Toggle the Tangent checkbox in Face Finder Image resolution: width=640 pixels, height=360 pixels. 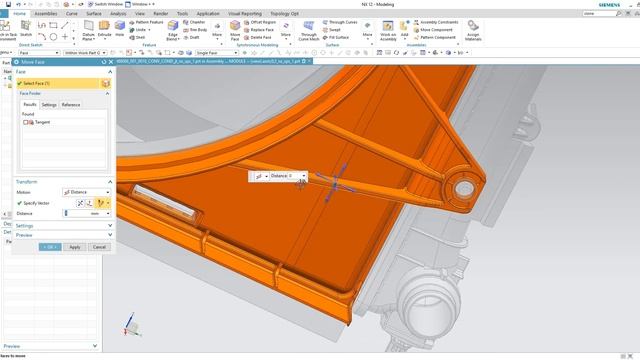(25, 122)
